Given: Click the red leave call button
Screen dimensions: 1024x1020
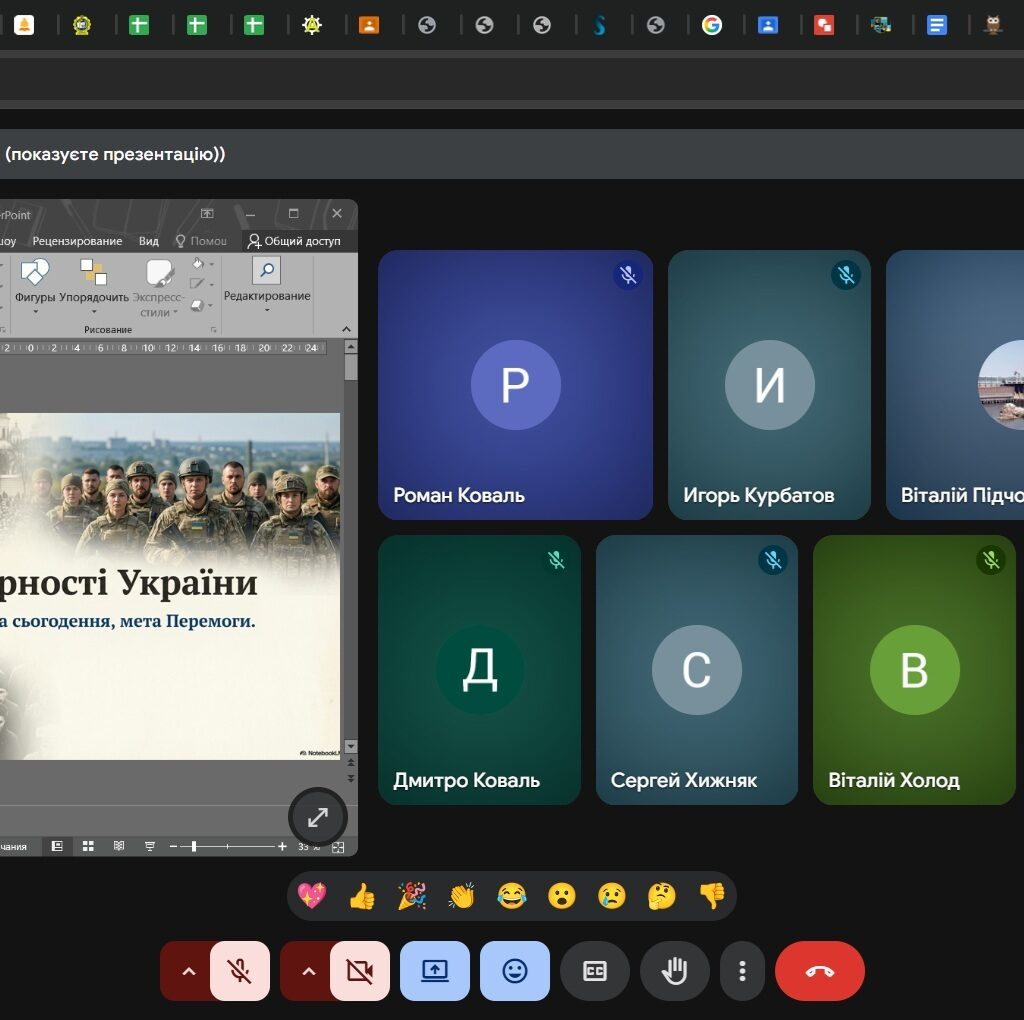Looking at the screenshot, I should coord(819,971).
